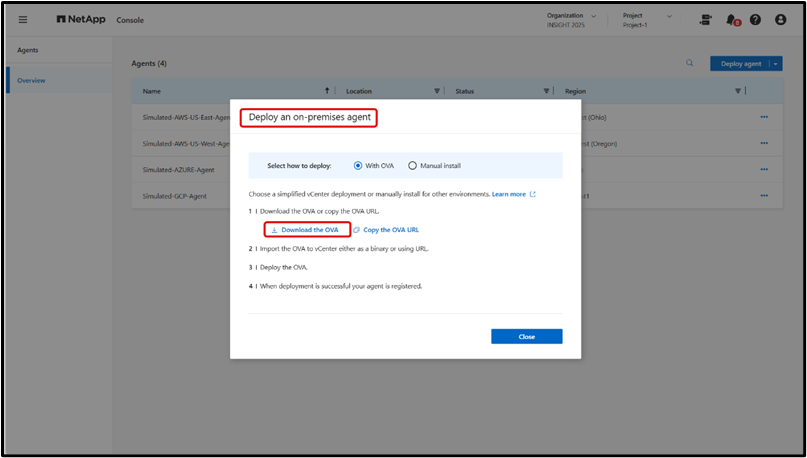The width and height of the screenshot is (807, 458).
Task: Click the NetApp logo
Action: point(81,20)
